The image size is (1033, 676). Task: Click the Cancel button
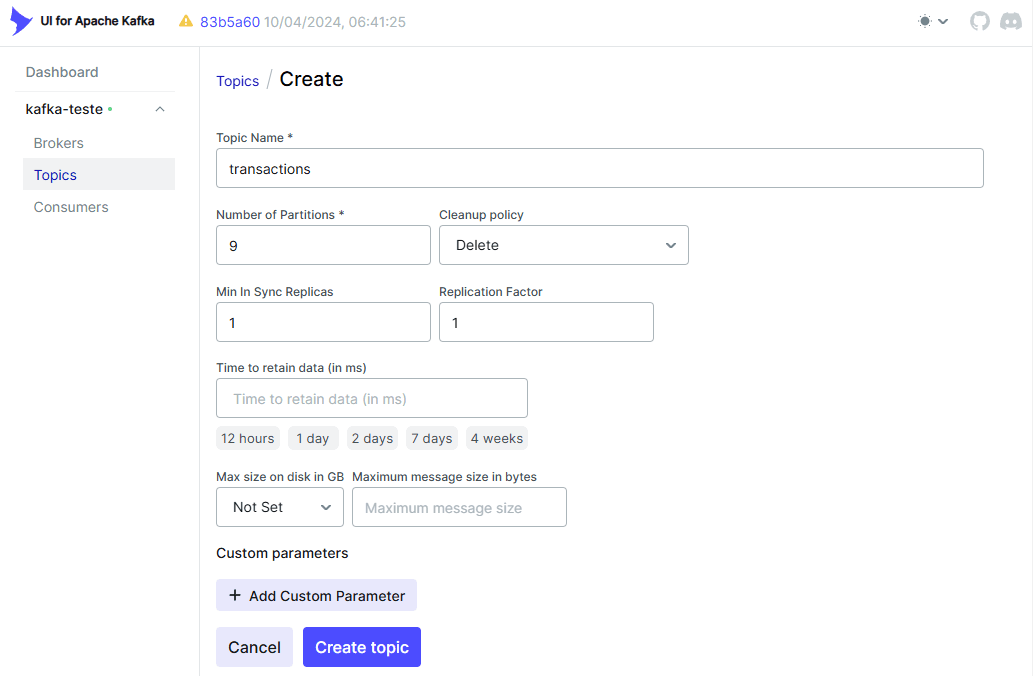tap(254, 647)
